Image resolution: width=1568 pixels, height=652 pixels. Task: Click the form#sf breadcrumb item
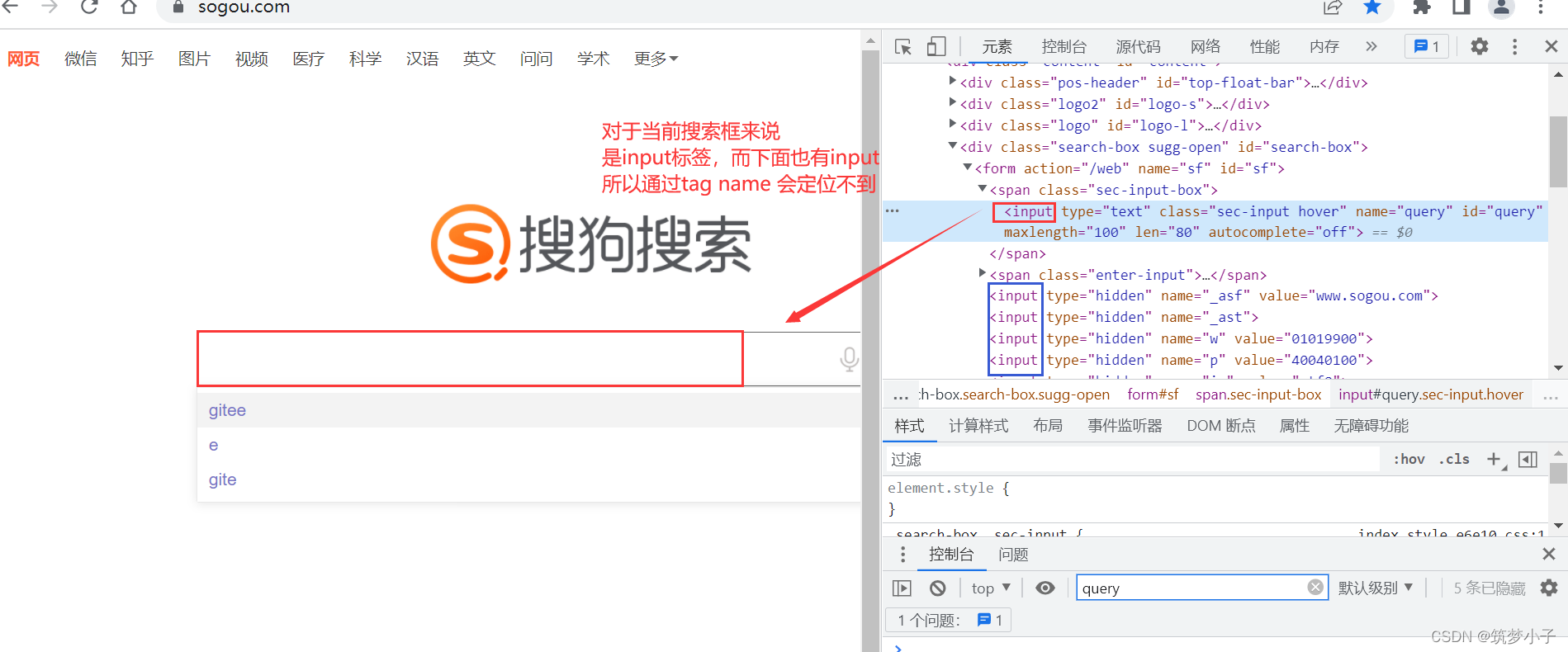pos(1153,395)
